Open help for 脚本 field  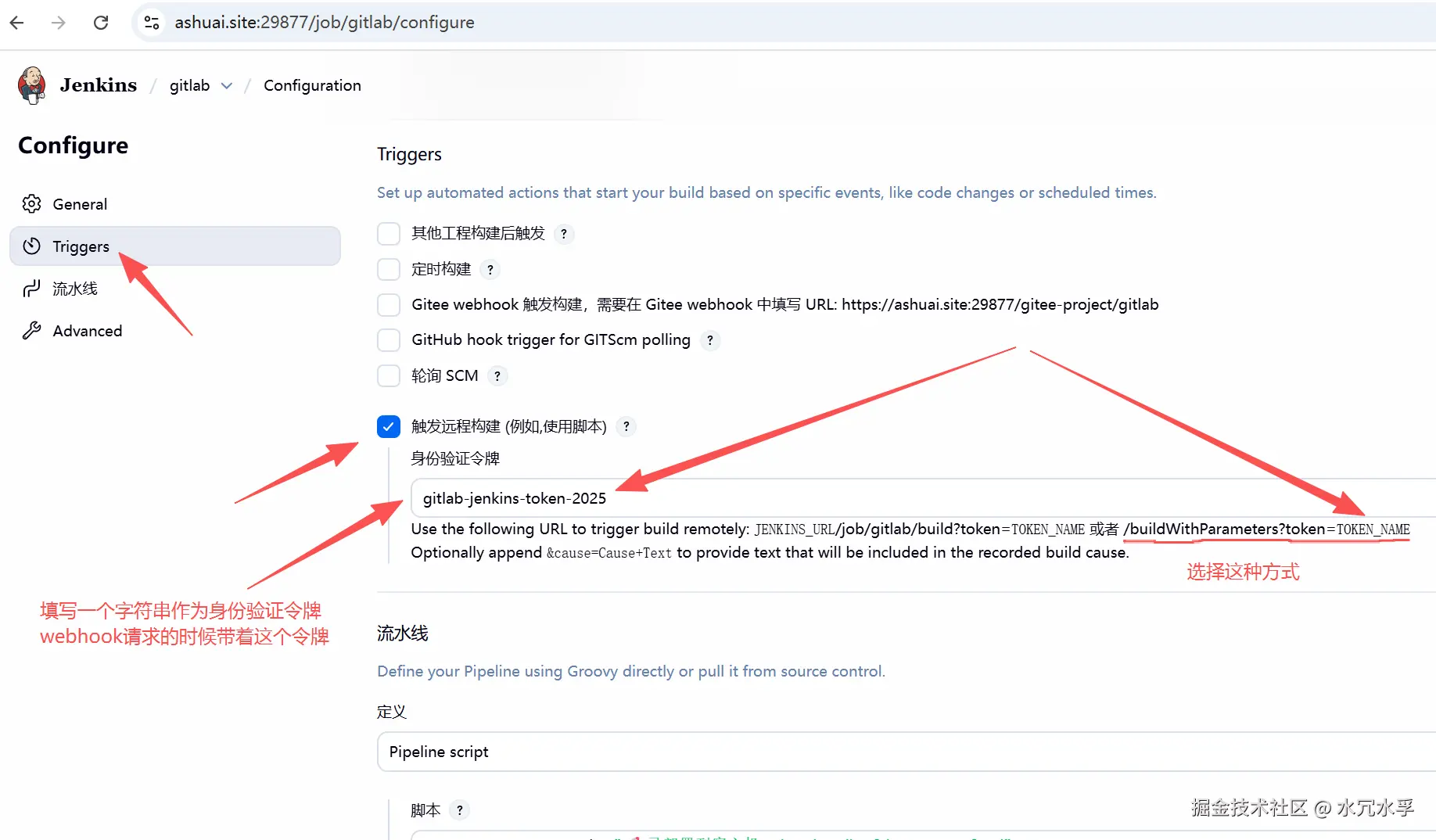pyautogui.click(x=460, y=810)
